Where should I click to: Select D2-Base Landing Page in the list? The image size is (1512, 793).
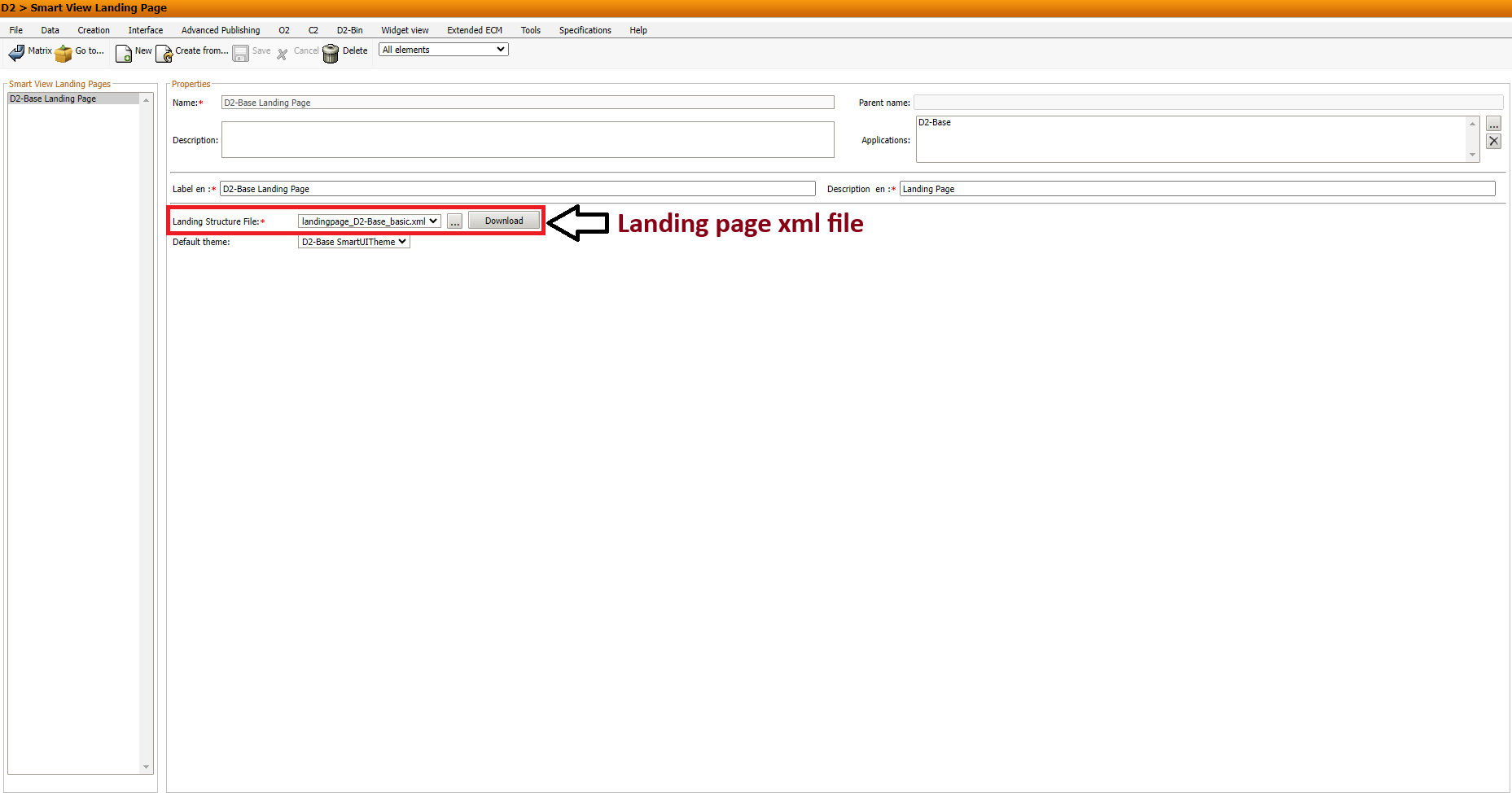point(74,99)
